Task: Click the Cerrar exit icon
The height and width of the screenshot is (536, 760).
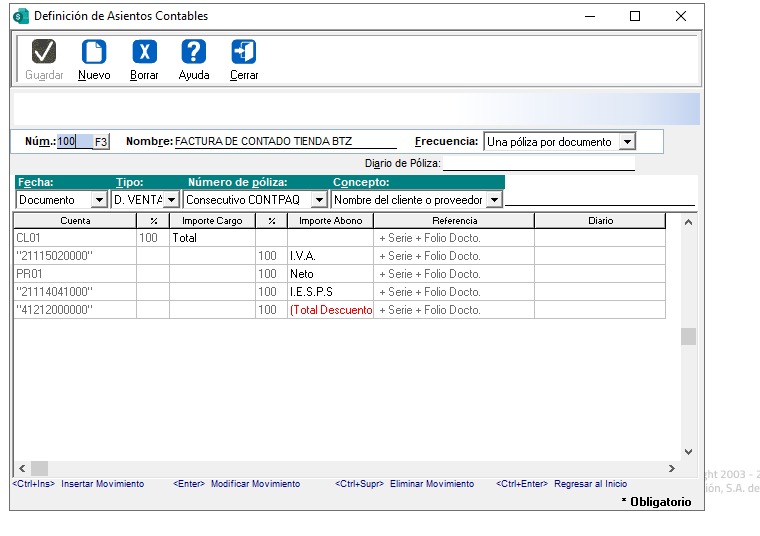Action: (243, 52)
